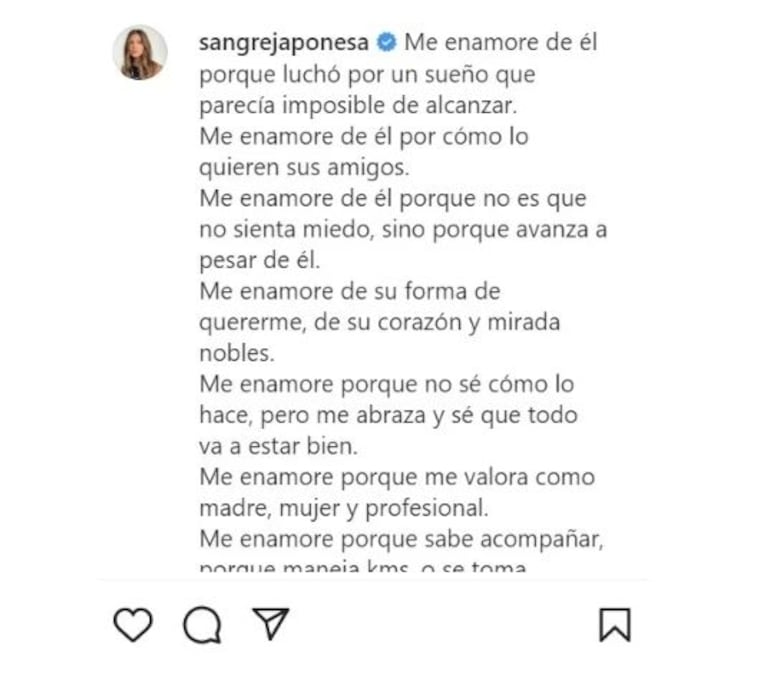The height and width of the screenshot is (684, 767).
Task: Click text 'Me enamore de su forma de'
Action: [350, 292]
